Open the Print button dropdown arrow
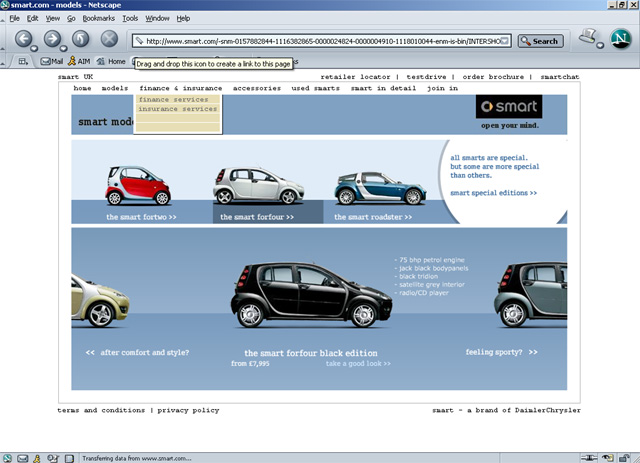Viewport: 640px width, 463px height. coord(600,45)
